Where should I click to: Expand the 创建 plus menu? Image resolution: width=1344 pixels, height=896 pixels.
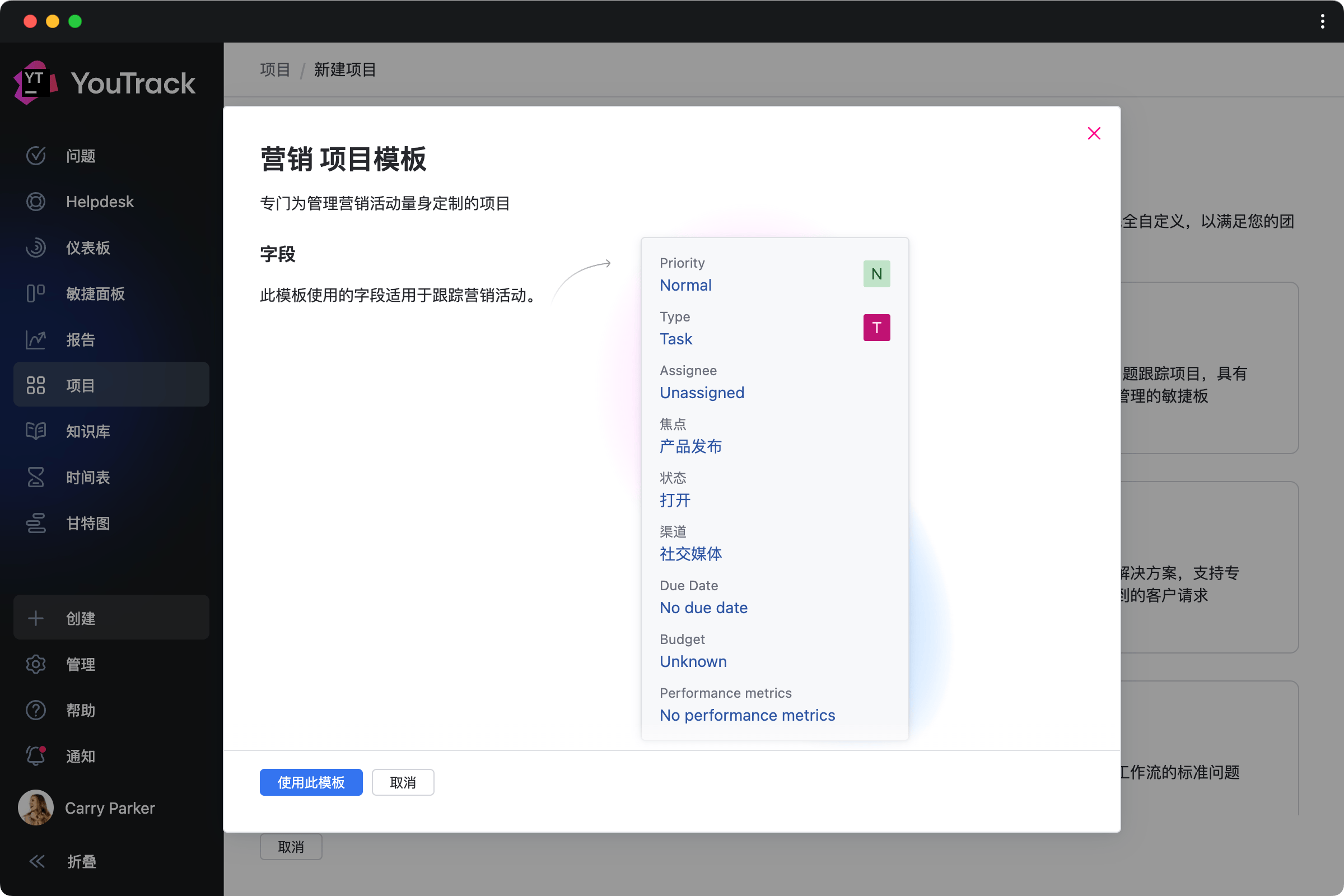tap(35, 618)
